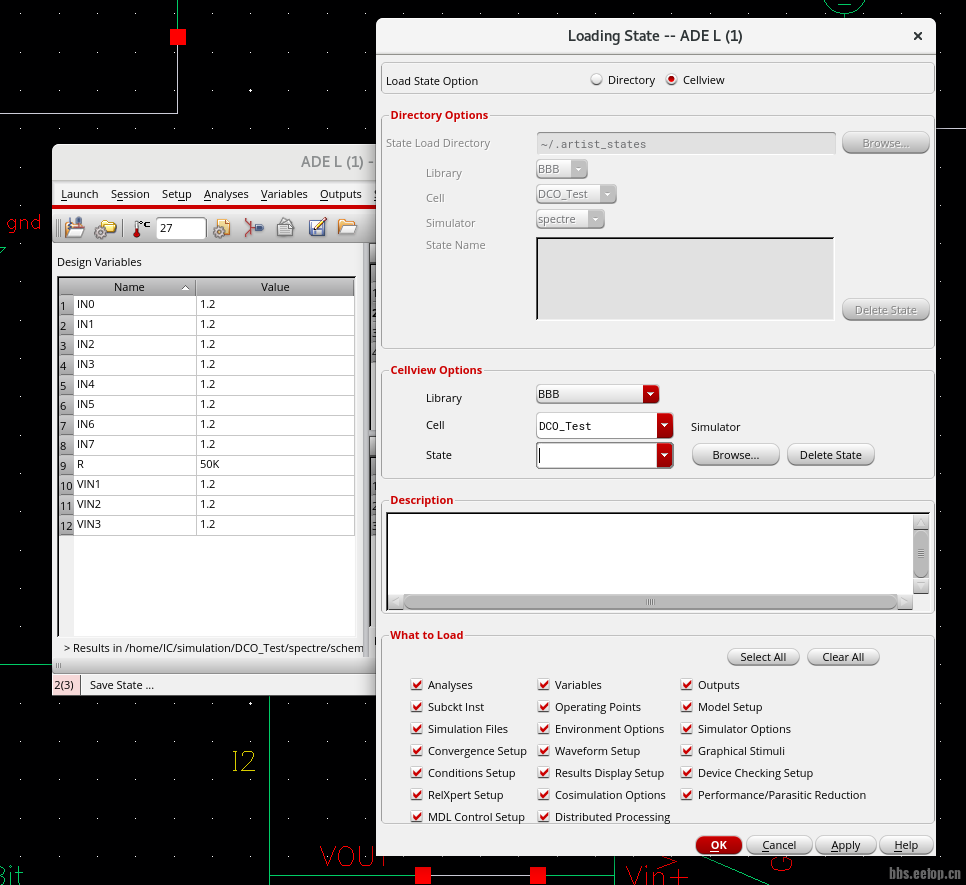The width and height of the screenshot is (966, 885).
Task: Expand the State dropdown arrow
Action: 665,455
